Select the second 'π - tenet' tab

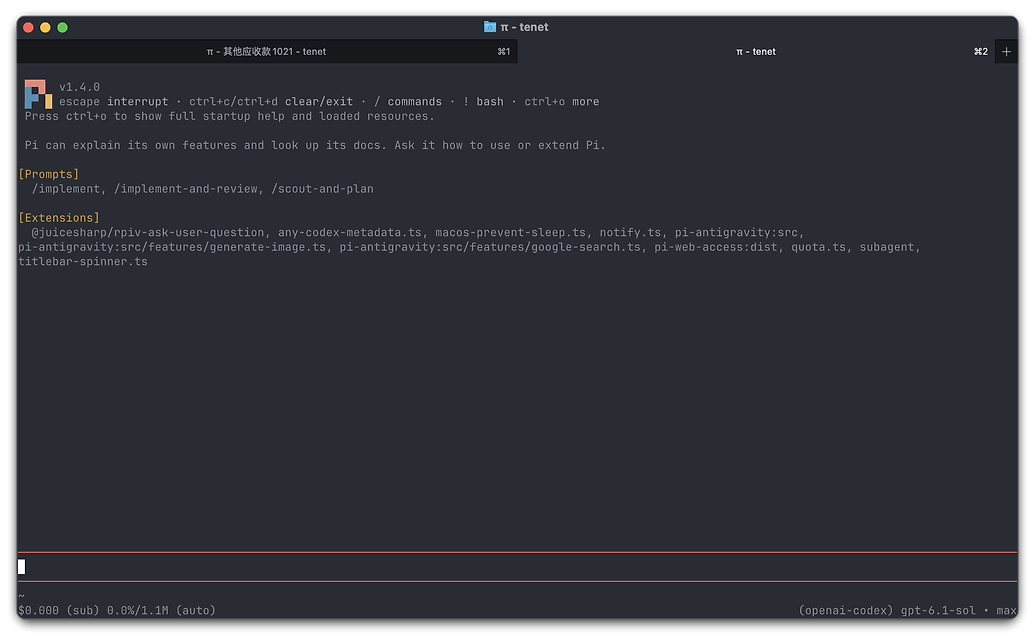pos(756,51)
